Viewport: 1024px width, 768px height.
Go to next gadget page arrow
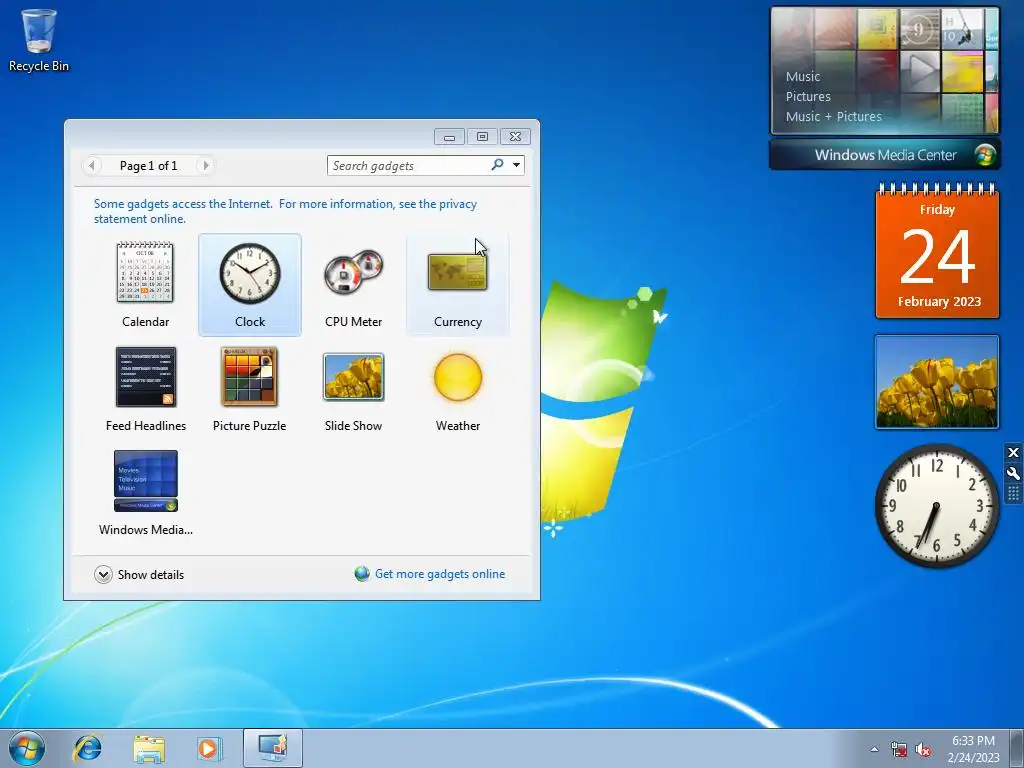coord(205,166)
